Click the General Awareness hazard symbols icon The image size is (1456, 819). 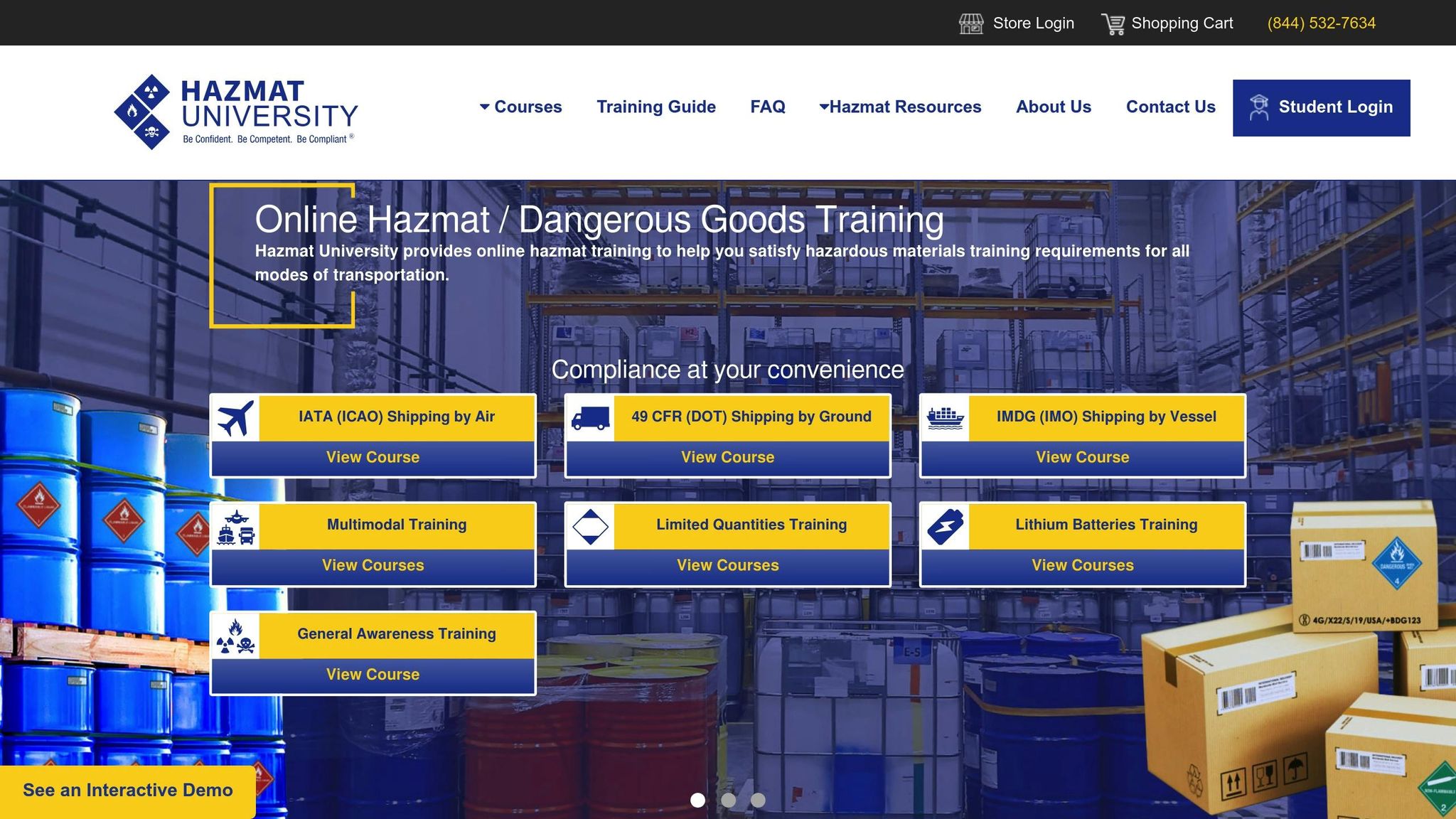tap(235, 636)
